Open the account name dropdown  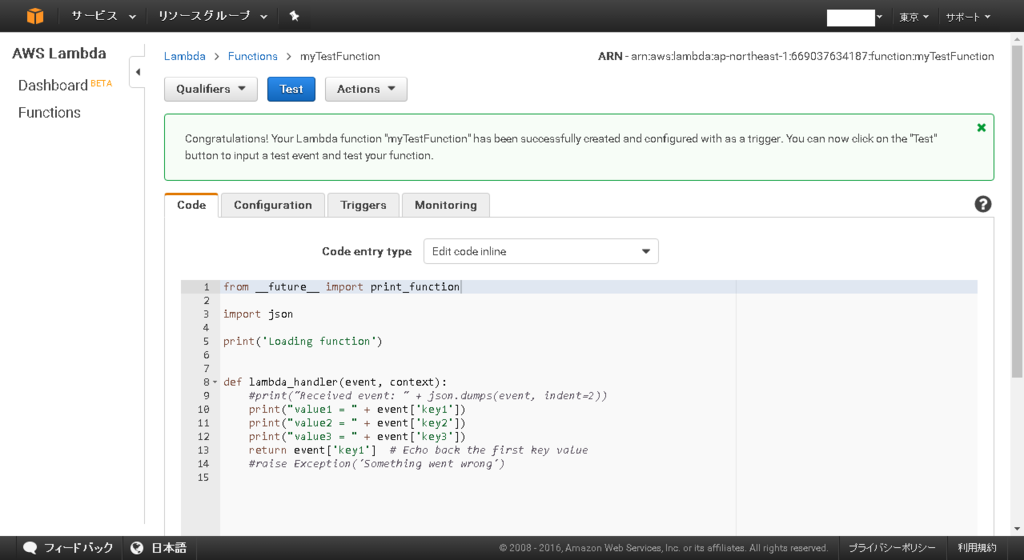tap(854, 17)
